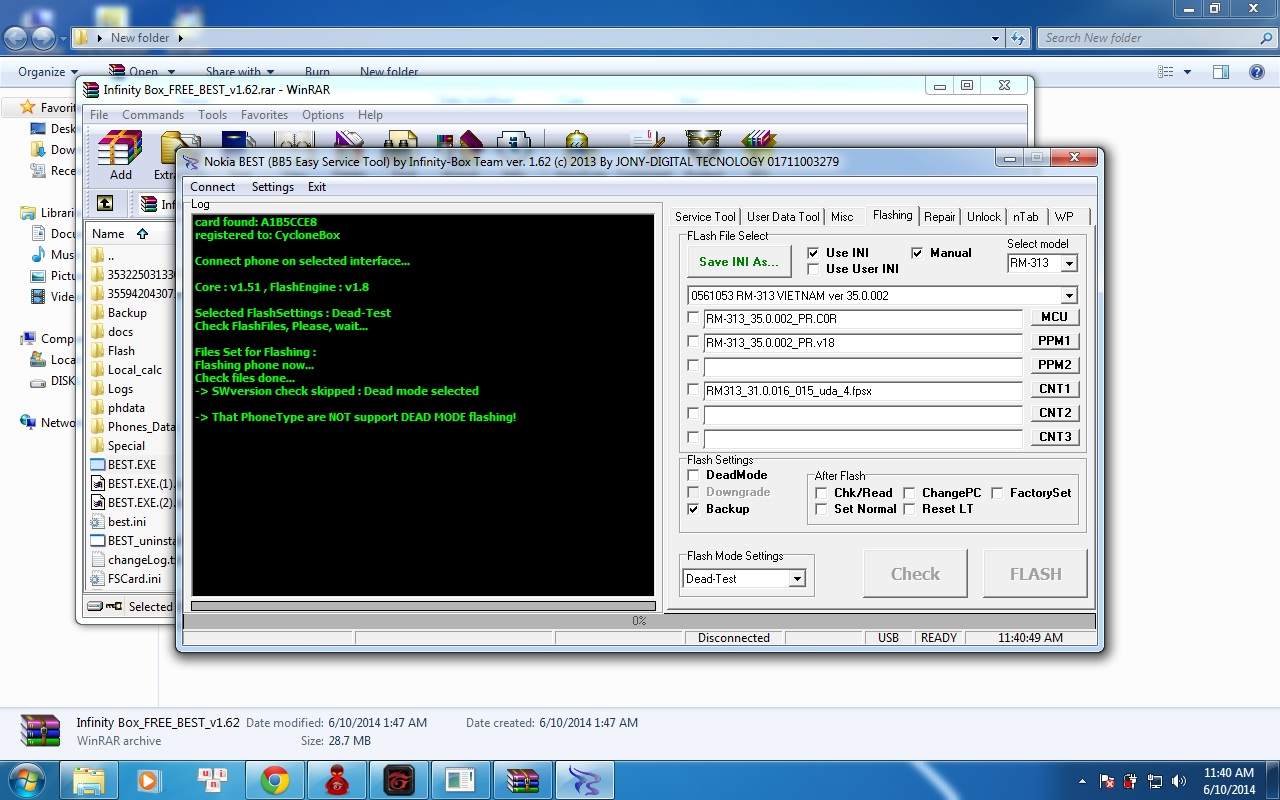Screen dimensions: 1280x800
Task: Open the Commands menu in WinRAR
Action: coord(153,115)
